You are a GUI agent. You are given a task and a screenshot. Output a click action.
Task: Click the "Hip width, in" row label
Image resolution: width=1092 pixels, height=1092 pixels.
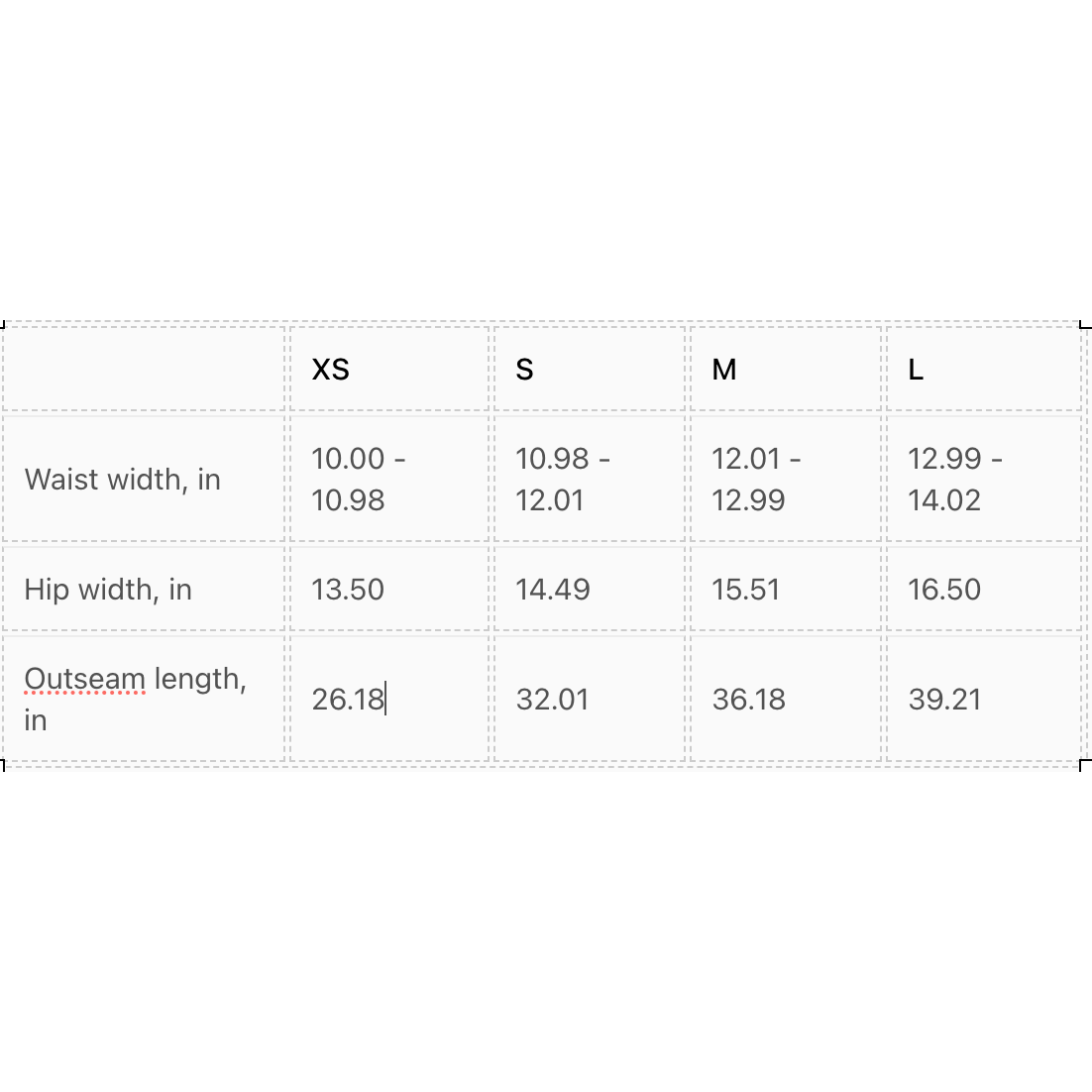(x=108, y=590)
